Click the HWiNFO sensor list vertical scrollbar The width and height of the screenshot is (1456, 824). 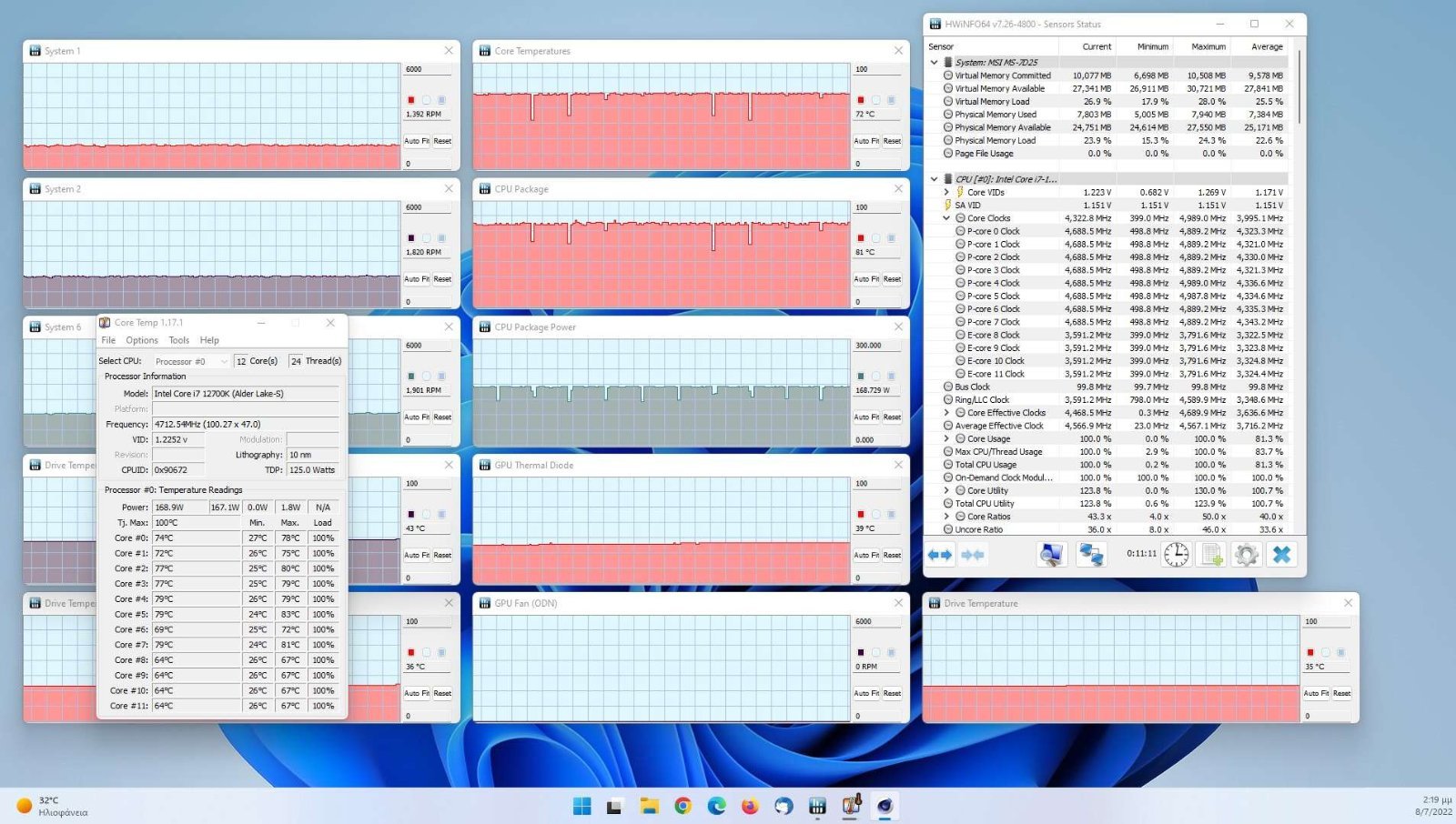click(x=1299, y=86)
